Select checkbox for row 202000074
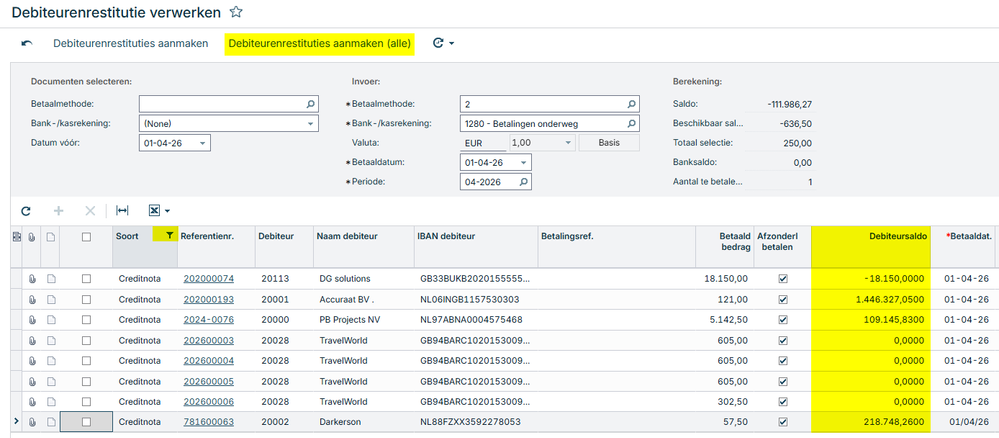This screenshot has width=999, height=438. 86,279
